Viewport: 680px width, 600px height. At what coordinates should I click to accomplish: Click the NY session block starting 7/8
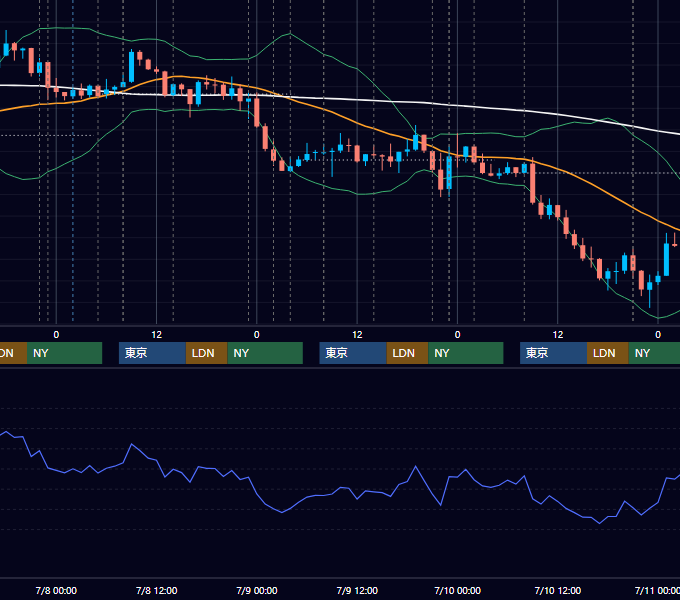(265, 353)
